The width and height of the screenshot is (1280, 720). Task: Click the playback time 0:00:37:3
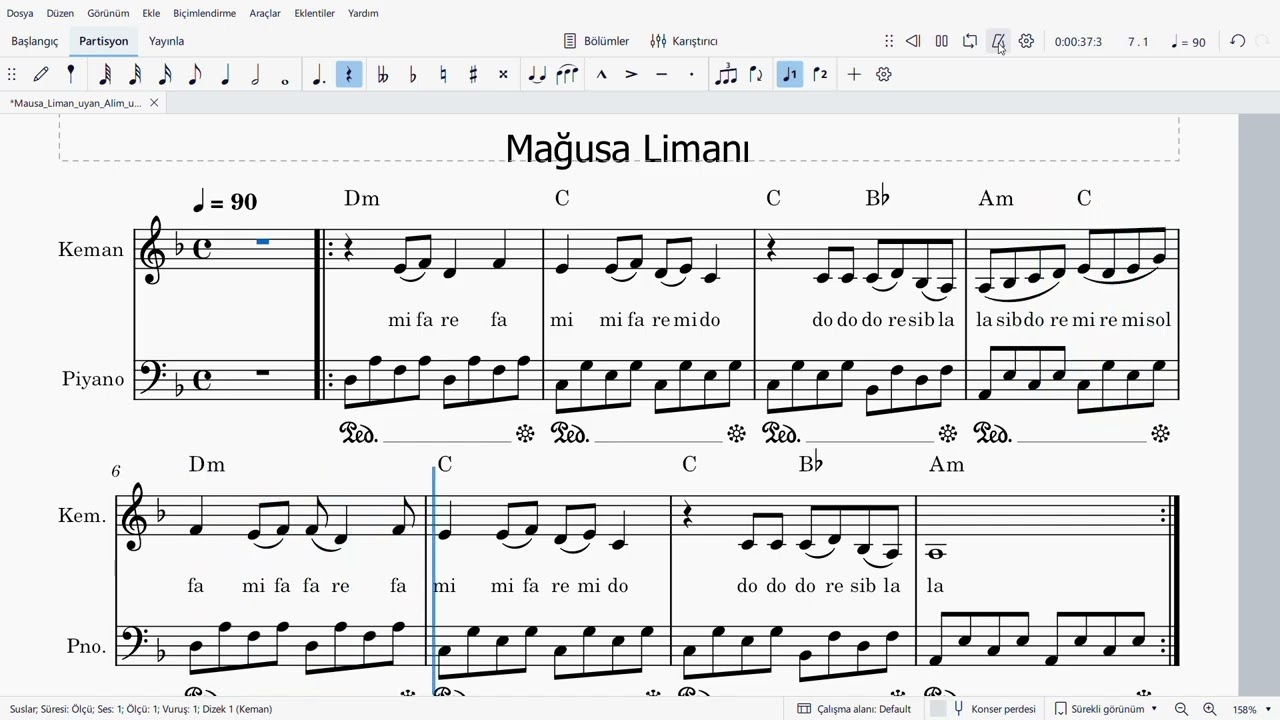pos(1078,42)
